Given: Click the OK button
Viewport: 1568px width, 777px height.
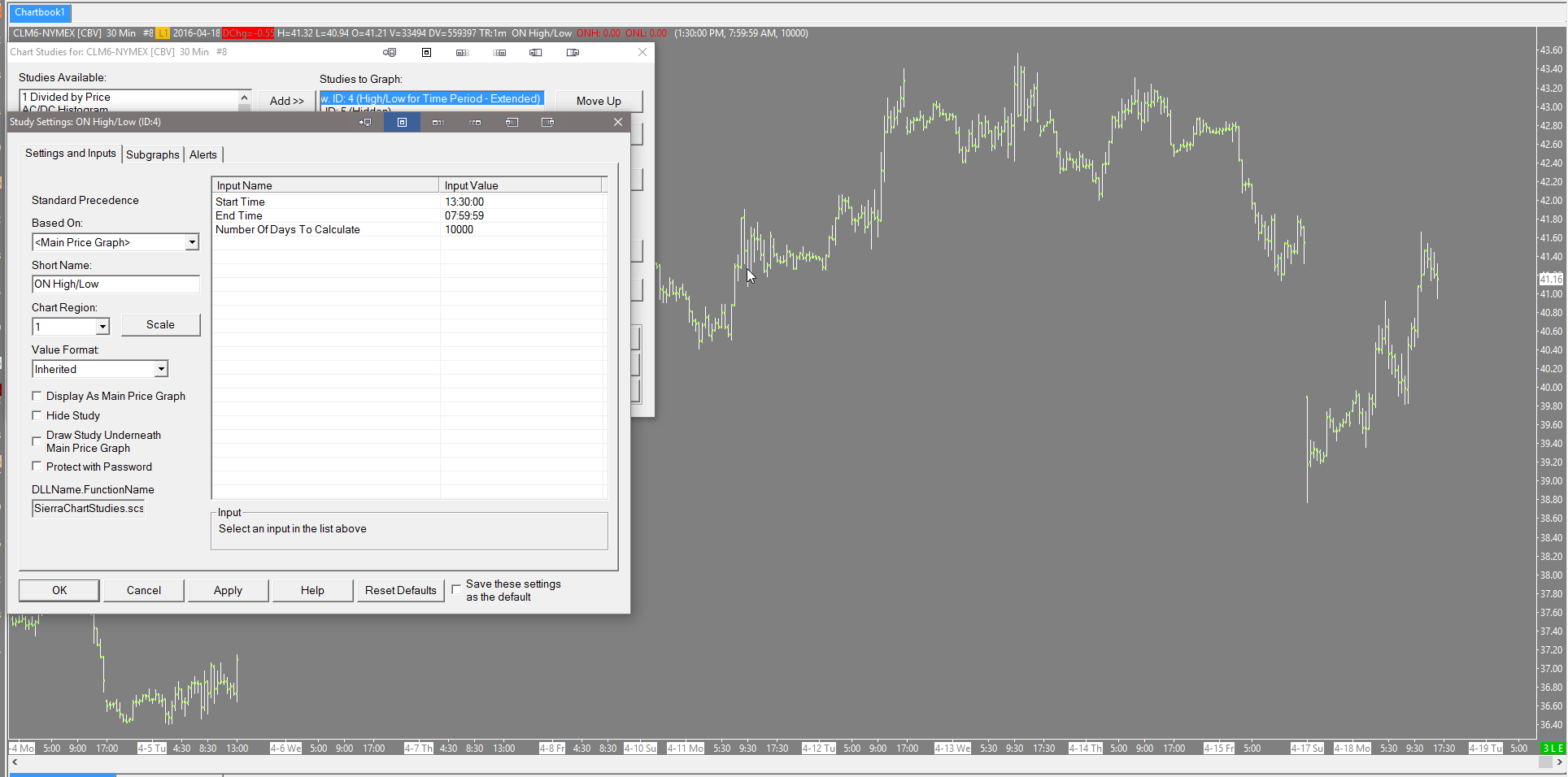Looking at the screenshot, I should pos(59,590).
